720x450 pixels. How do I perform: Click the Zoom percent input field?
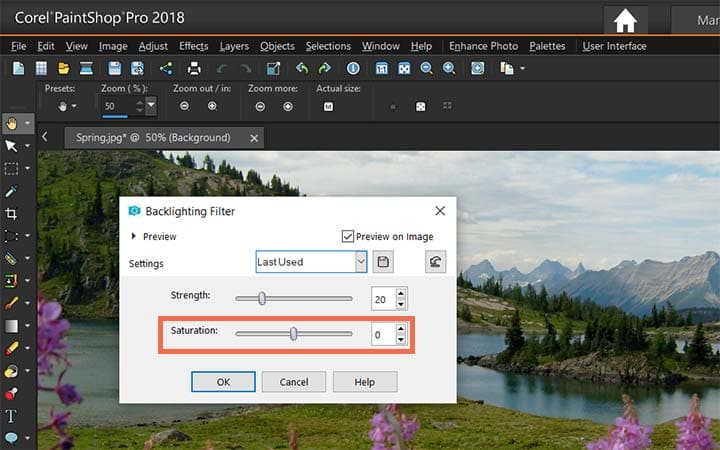pos(118,106)
